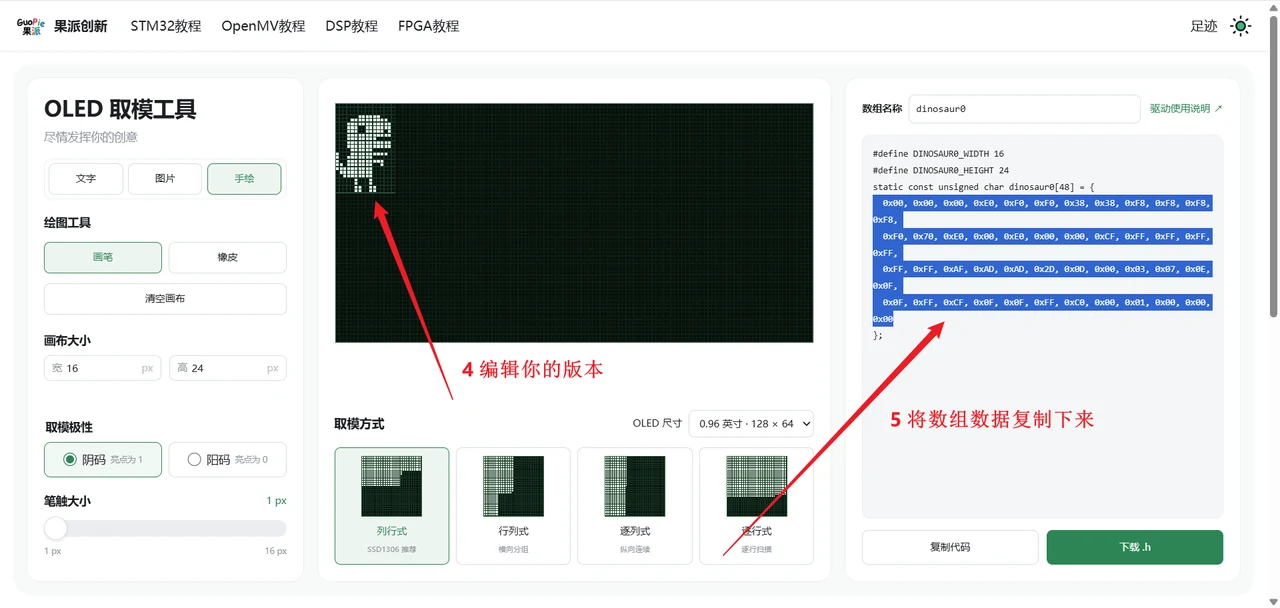This screenshot has height=608, width=1280.
Task: Open DSP教程 menu
Action: point(352,26)
